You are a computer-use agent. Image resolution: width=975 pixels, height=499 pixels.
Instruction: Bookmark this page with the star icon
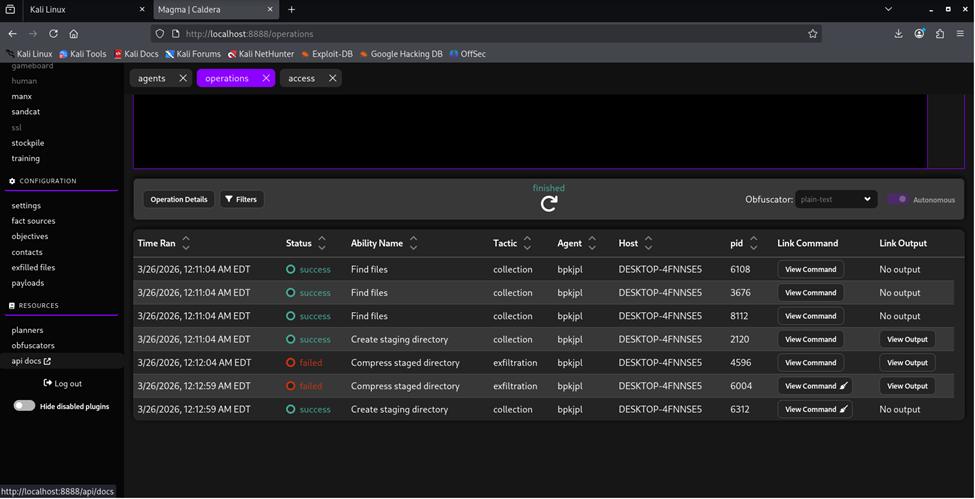coord(812,33)
